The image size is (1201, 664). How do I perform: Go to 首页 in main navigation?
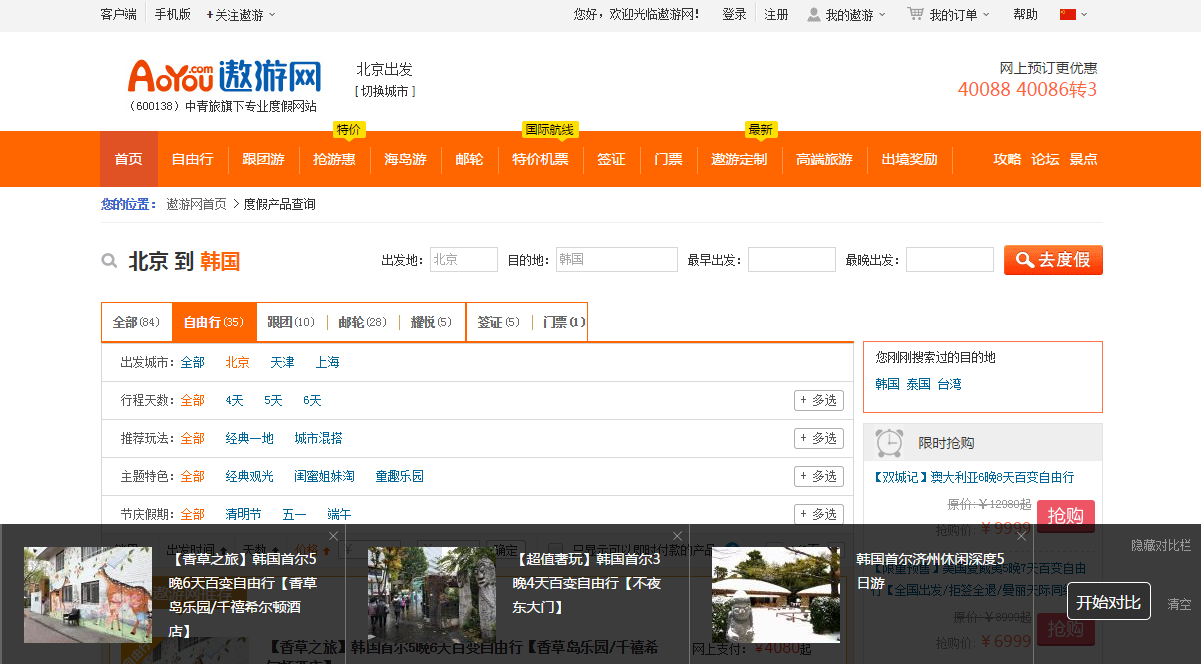(x=129, y=159)
